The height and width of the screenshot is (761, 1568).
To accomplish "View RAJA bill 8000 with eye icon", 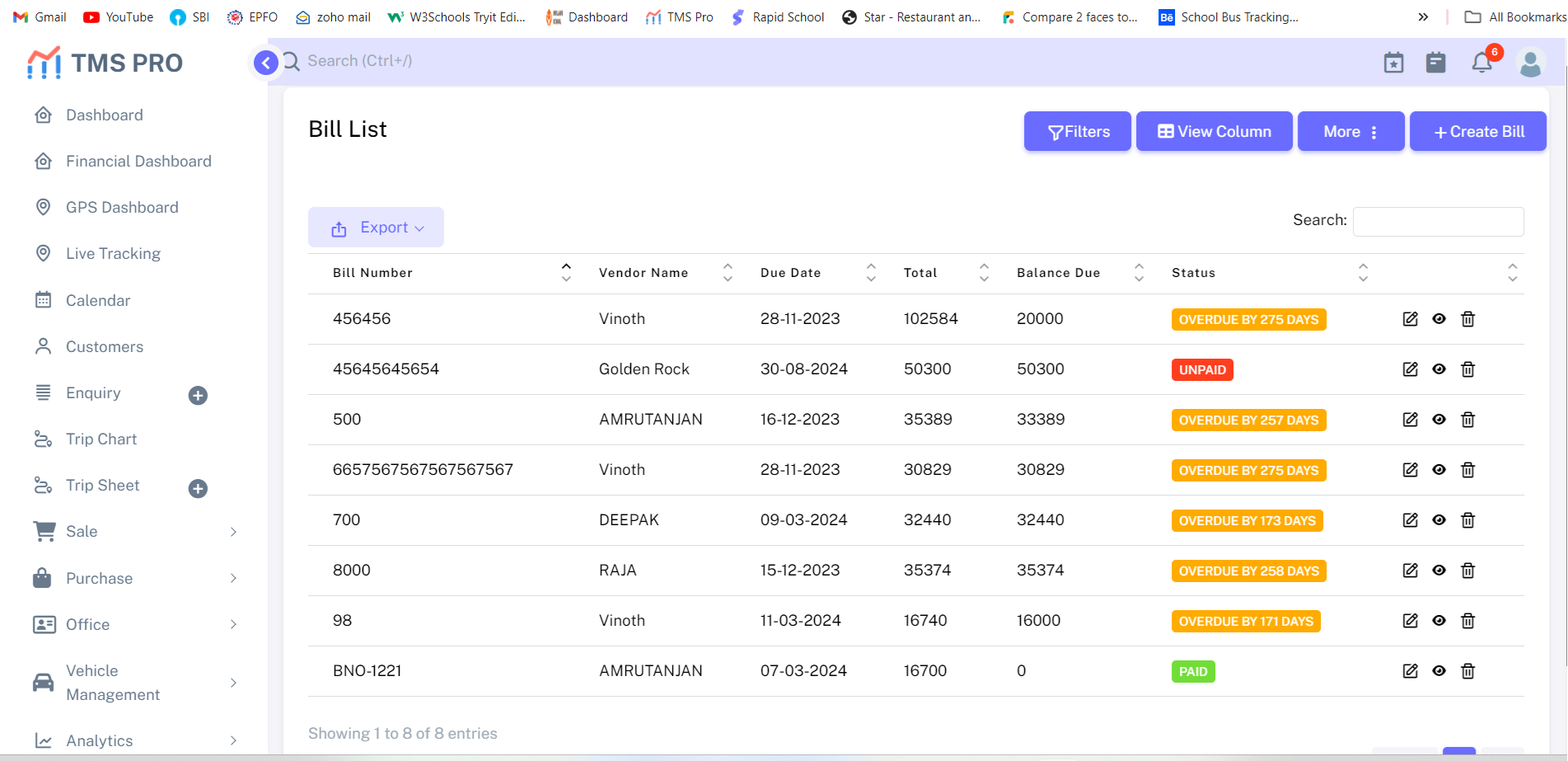I will (1439, 571).
